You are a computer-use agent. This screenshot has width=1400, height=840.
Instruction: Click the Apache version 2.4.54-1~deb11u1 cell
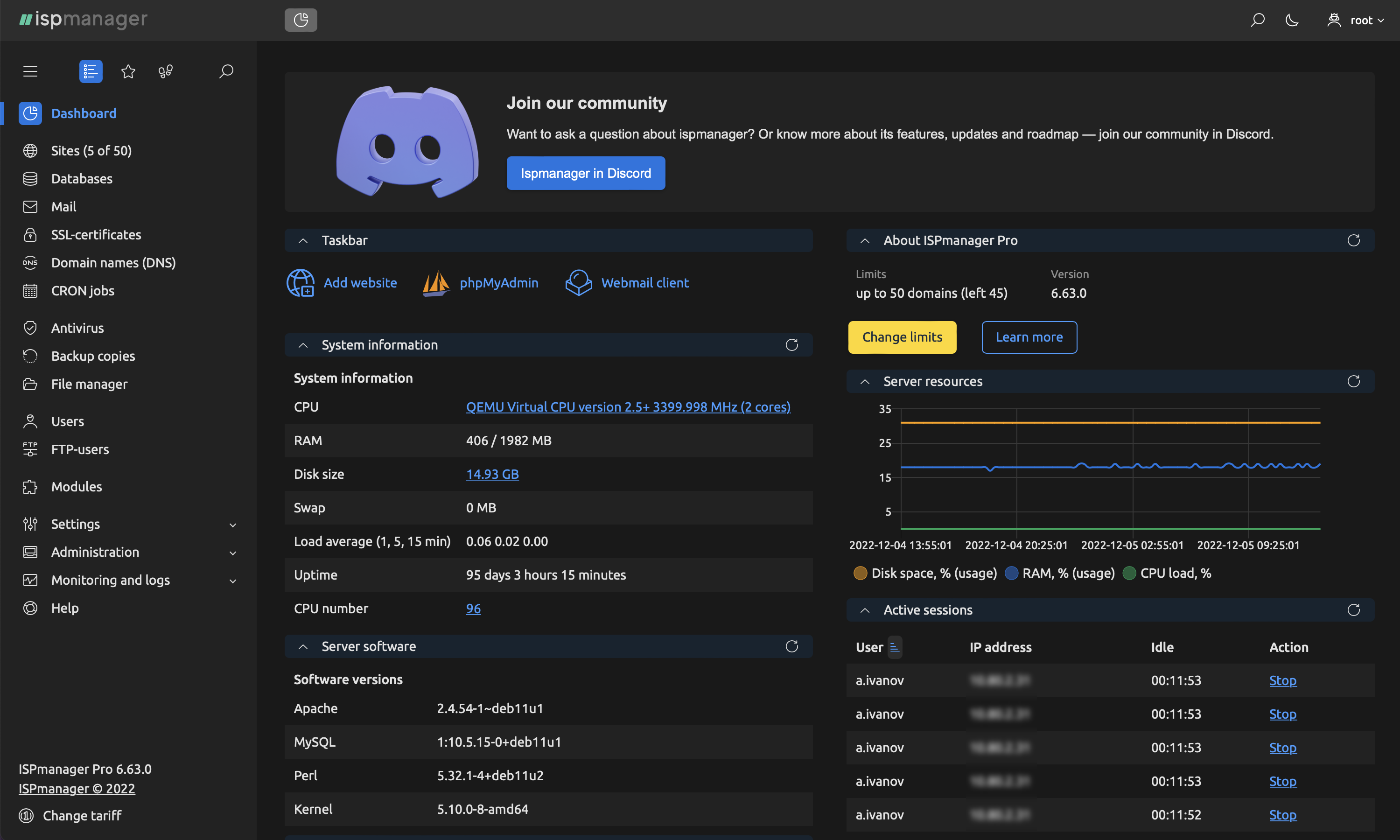click(x=490, y=709)
